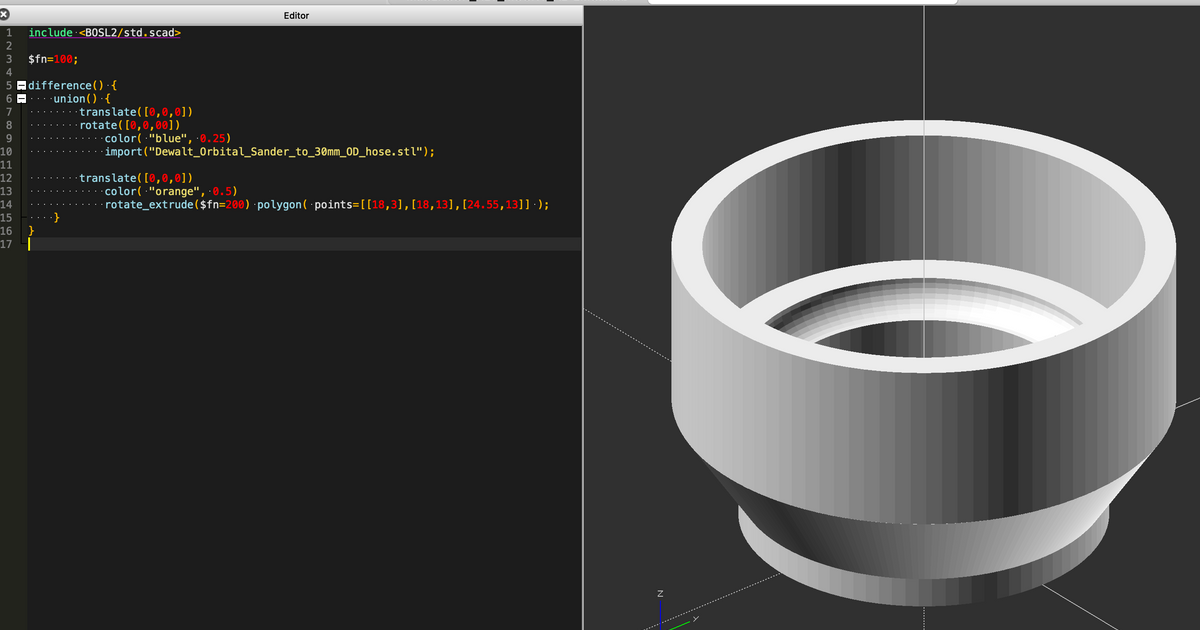
Task: Select the "blue" color string
Action: 168,138
